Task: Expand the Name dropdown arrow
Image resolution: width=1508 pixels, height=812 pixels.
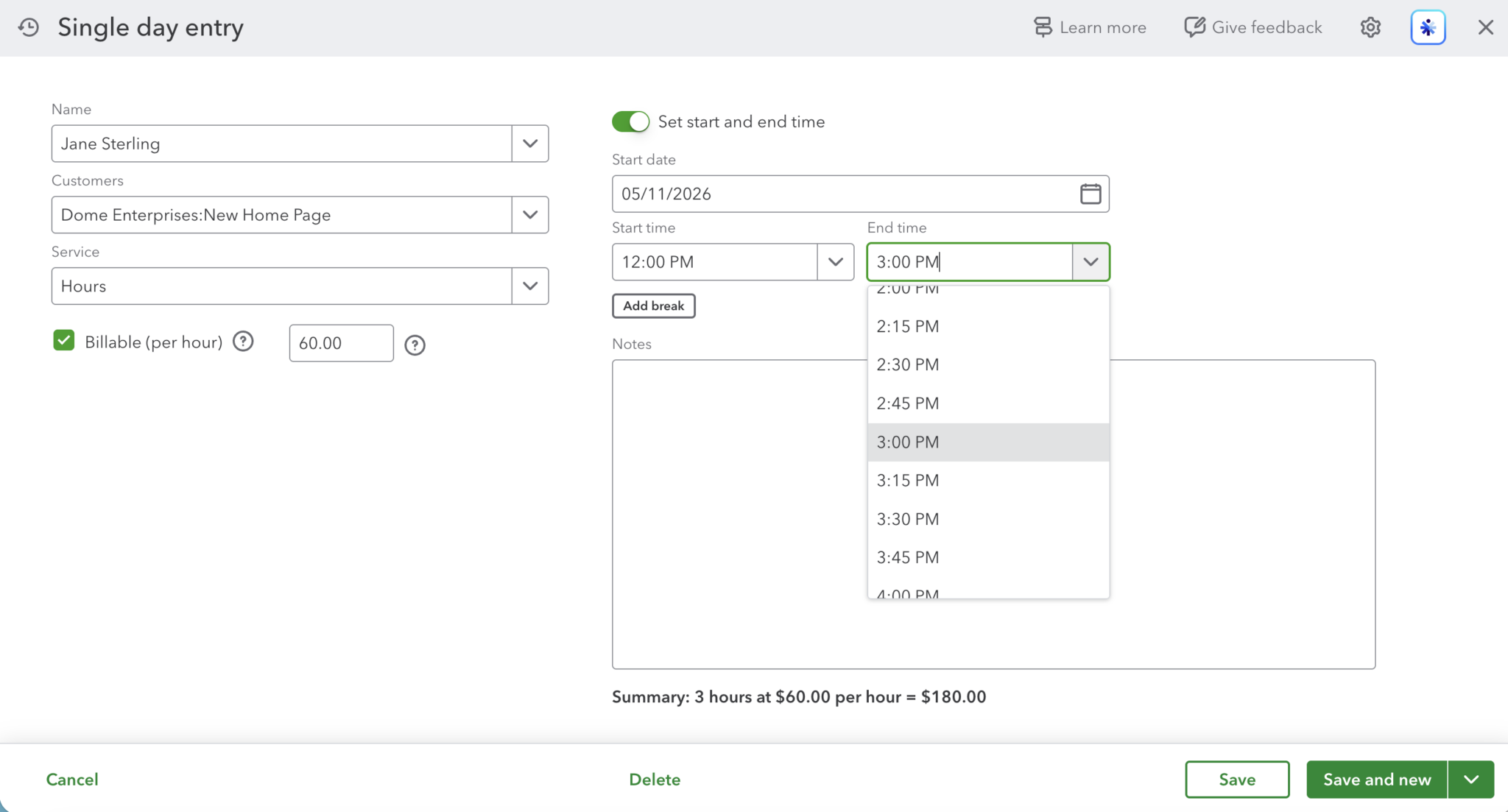Action: point(530,144)
